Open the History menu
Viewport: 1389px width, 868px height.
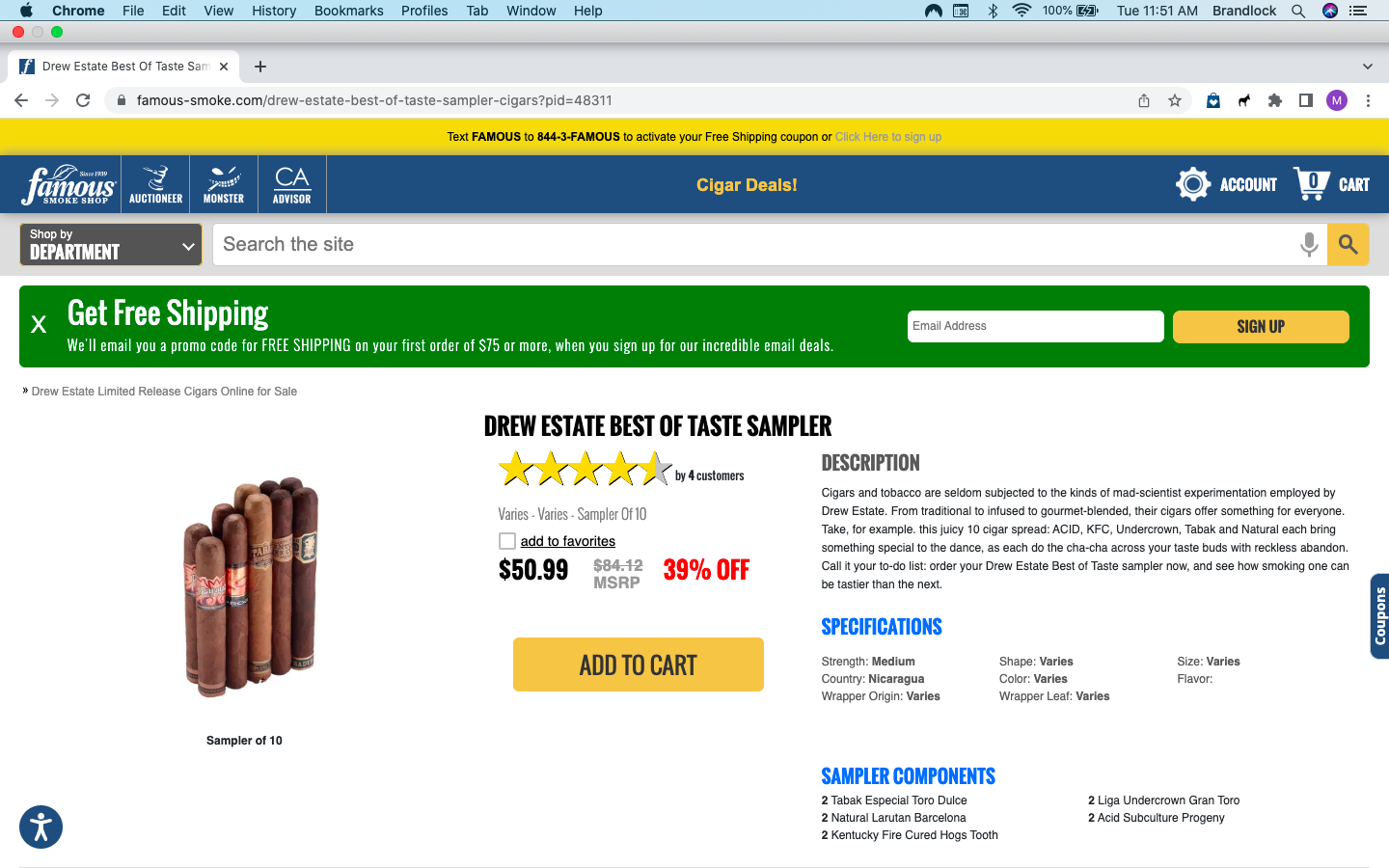tap(274, 11)
